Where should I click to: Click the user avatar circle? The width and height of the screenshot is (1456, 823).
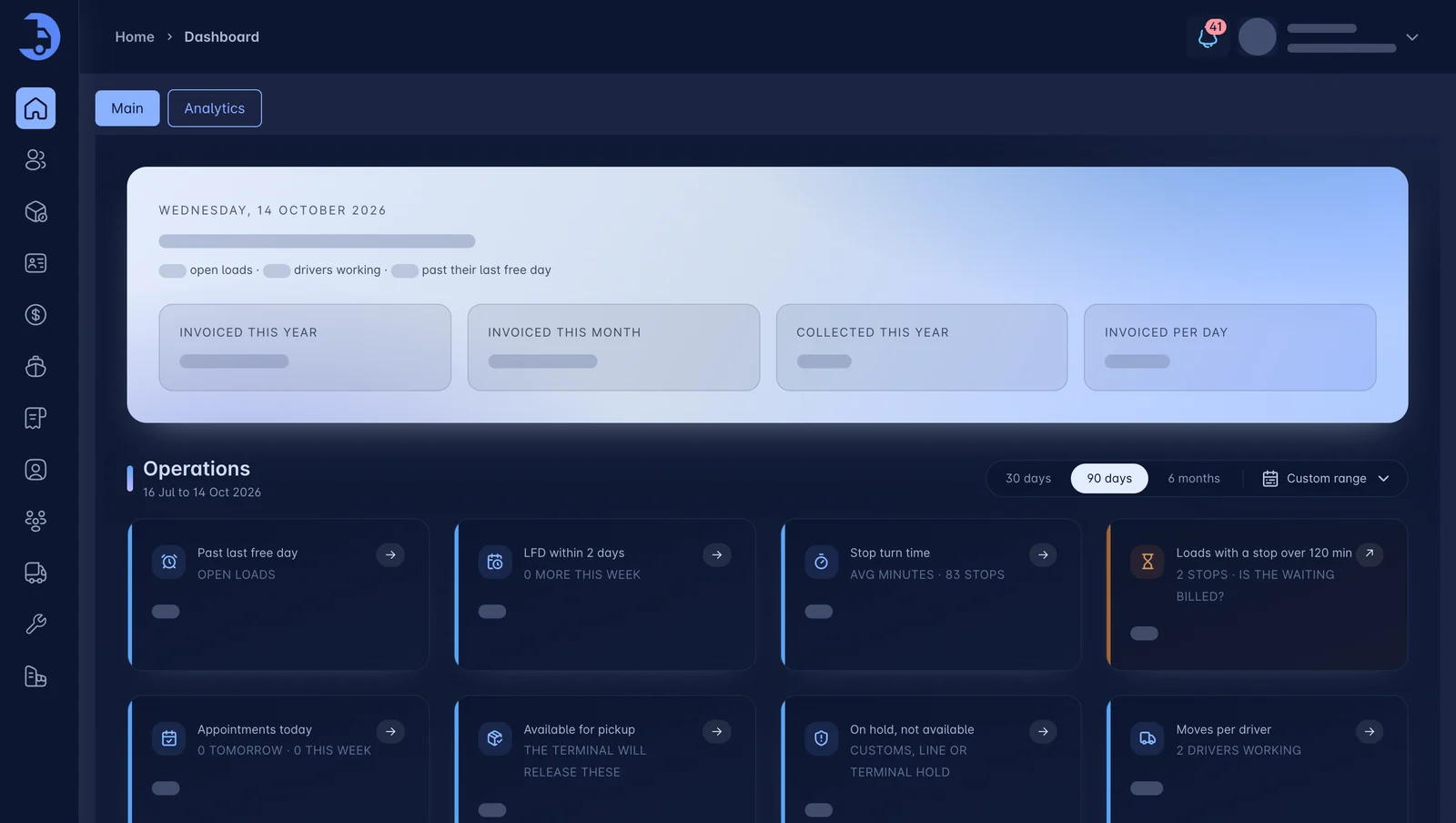[x=1258, y=37]
